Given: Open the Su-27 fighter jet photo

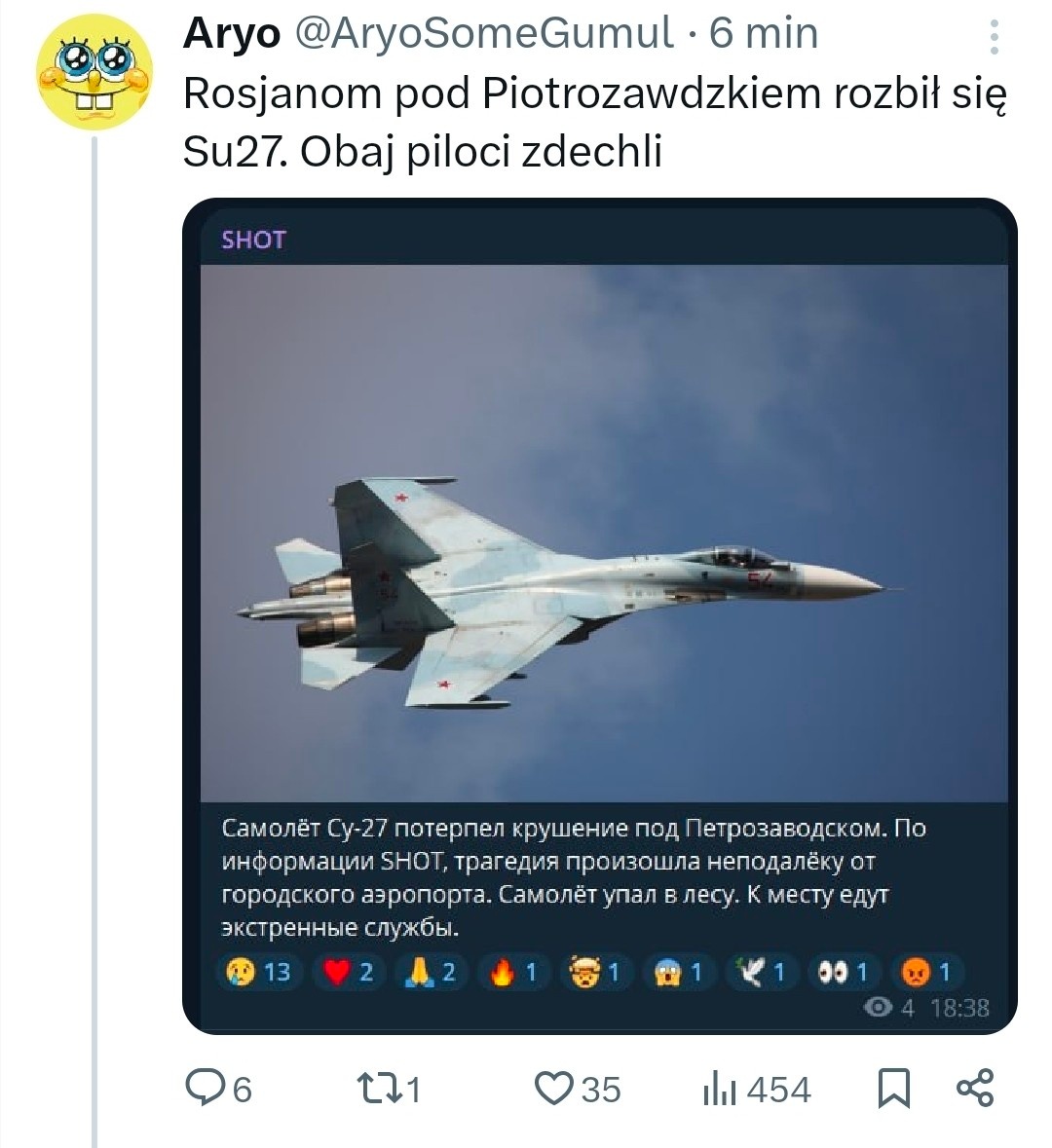Looking at the screenshot, I should tap(604, 533).
